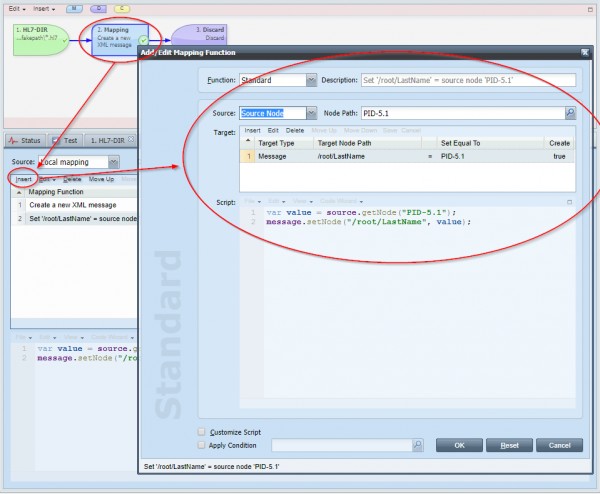The height and width of the screenshot is (494, 600).
Task: Click the blue M mapping shape icon
Action: tap(74, 8)
